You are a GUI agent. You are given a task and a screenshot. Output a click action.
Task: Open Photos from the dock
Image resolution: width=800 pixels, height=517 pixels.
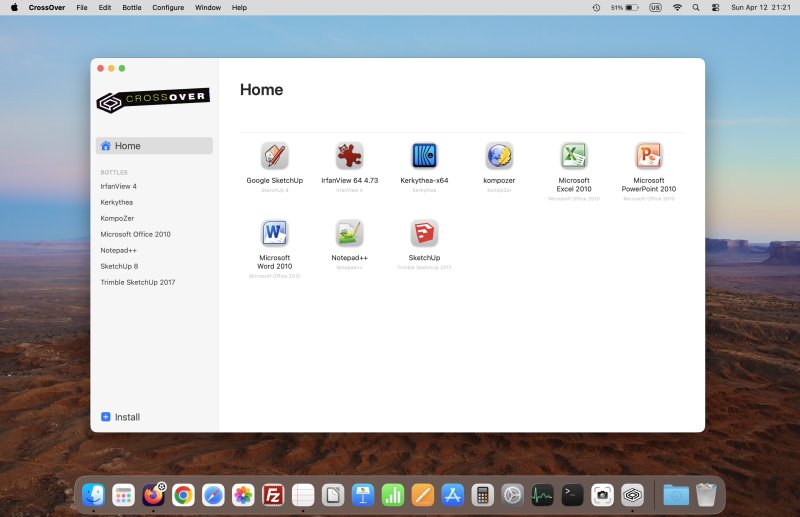[243, 495]
